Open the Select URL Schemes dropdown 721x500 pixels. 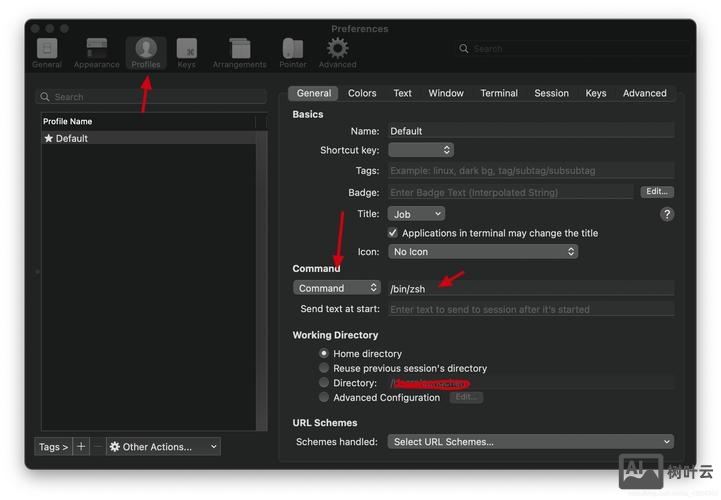click(531, 442)
